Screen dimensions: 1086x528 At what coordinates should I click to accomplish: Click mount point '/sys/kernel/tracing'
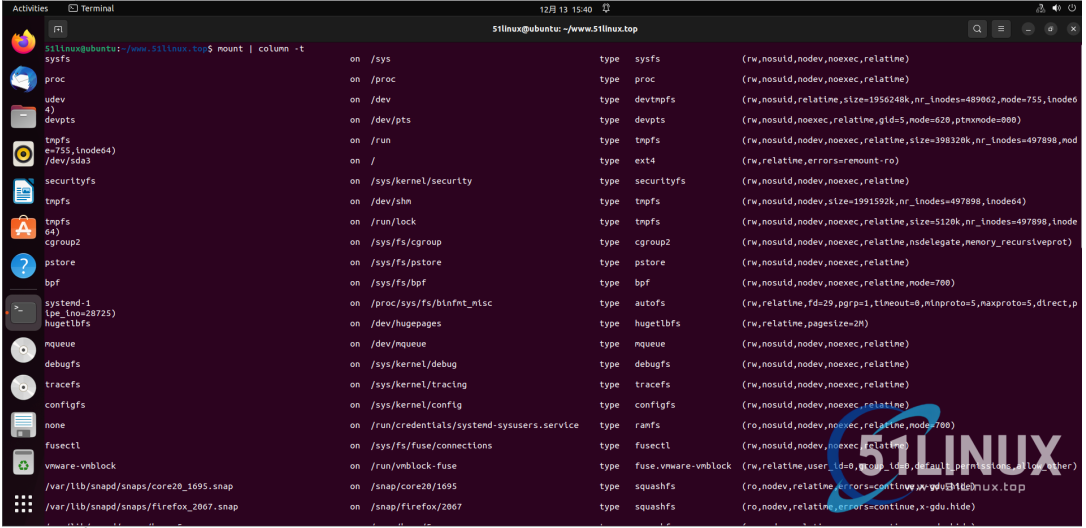pyautogui.click(x=418, y=385)
